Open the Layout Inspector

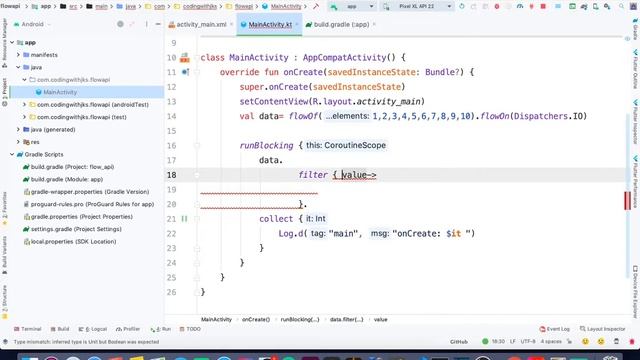602,329
